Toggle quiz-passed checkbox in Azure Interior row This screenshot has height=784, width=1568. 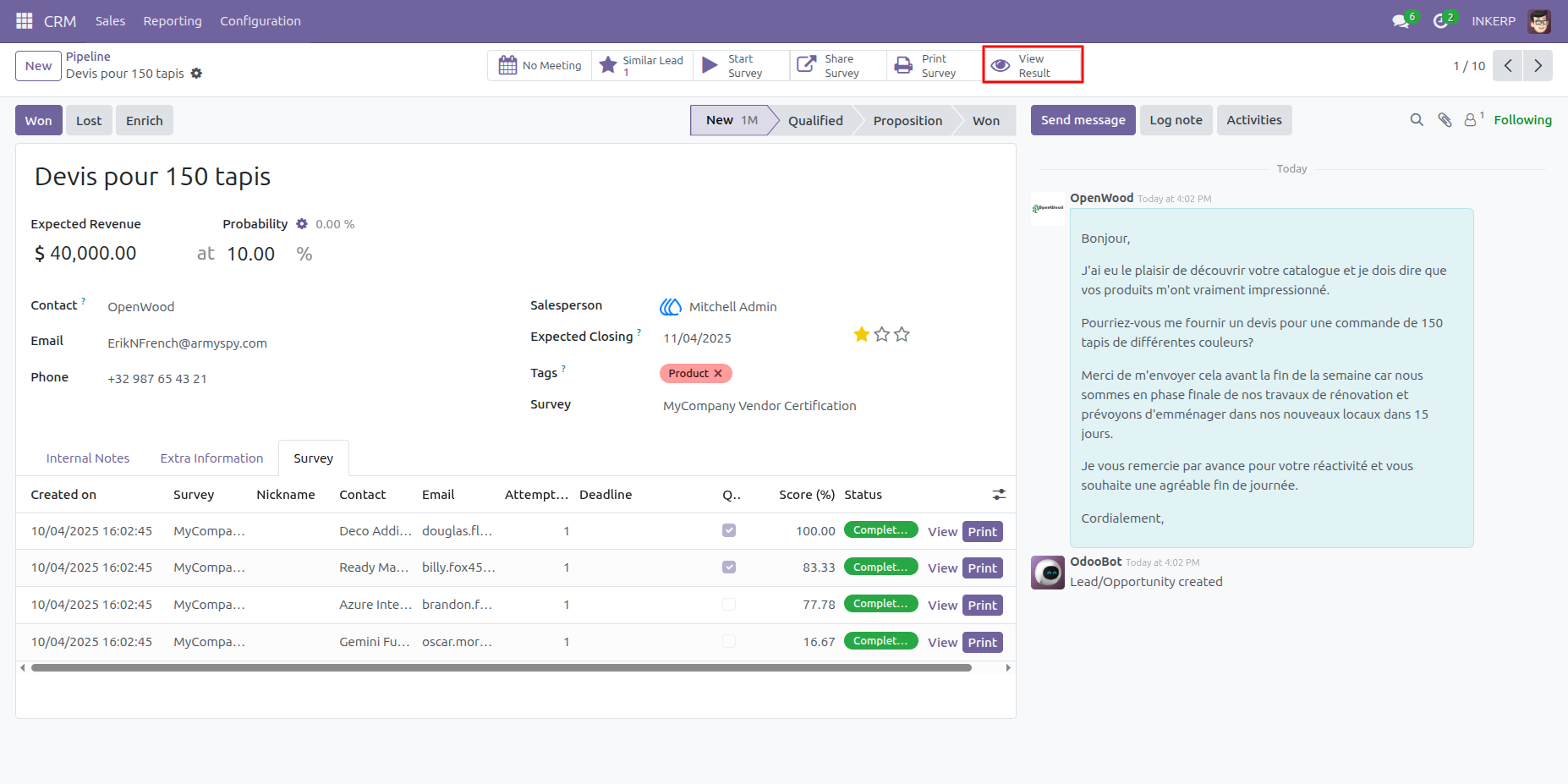point(729,605)
